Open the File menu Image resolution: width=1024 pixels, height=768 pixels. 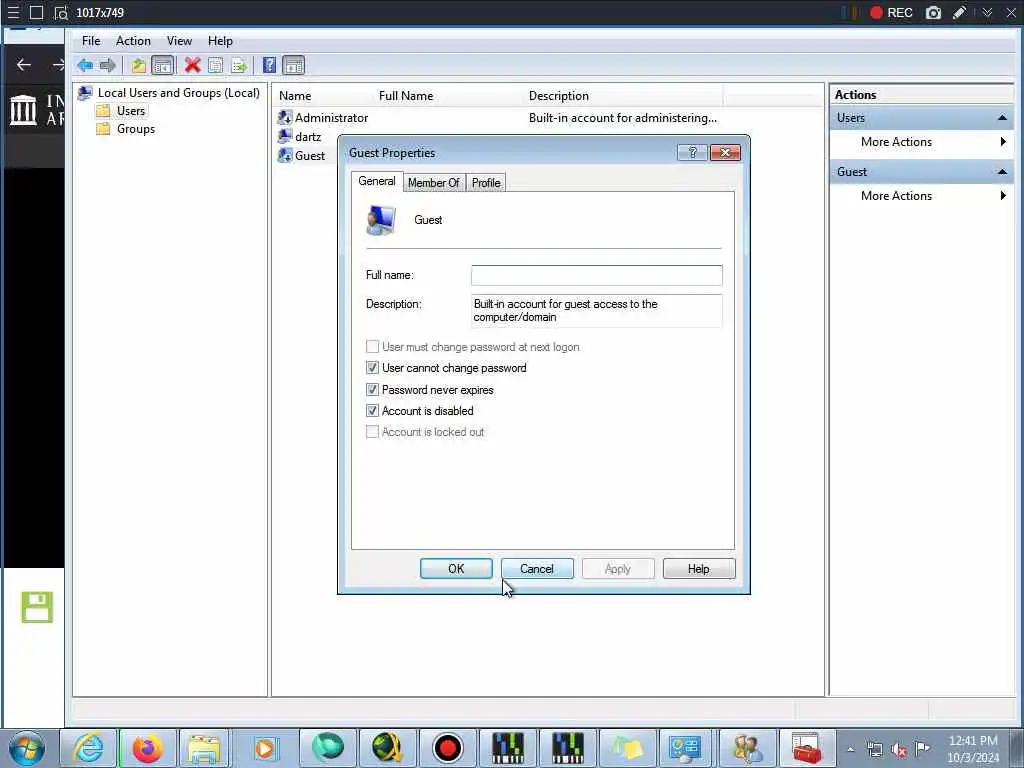91,40
